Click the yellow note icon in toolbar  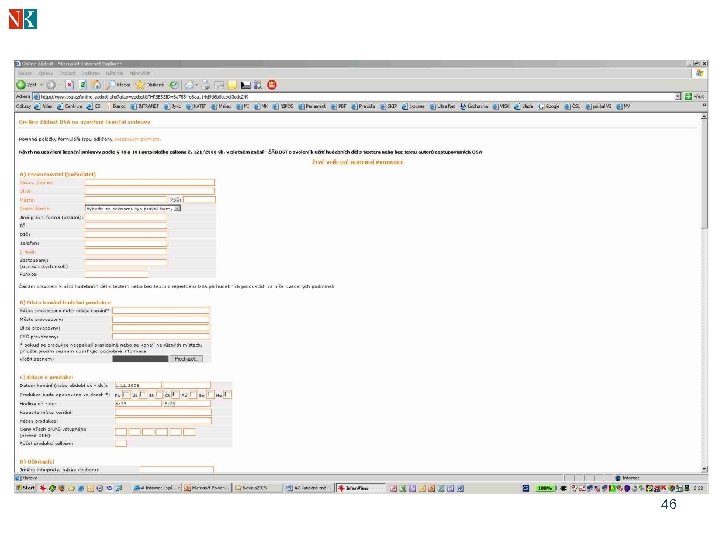click(x=232, y=85)
